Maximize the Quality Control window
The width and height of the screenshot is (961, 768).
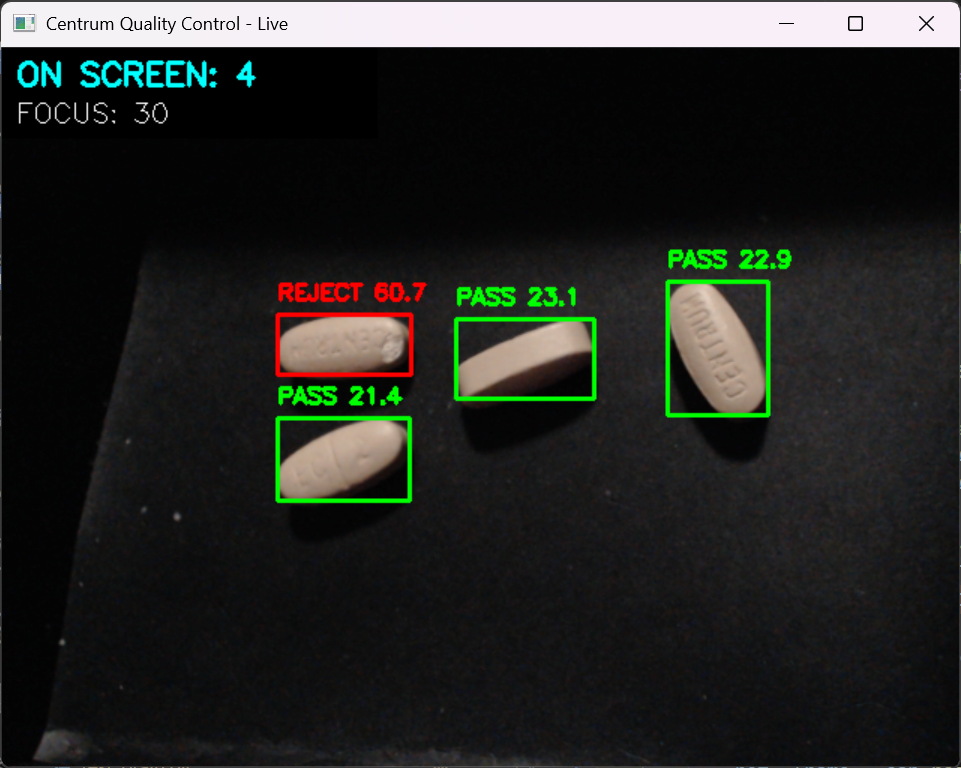(x=855, y=24)
